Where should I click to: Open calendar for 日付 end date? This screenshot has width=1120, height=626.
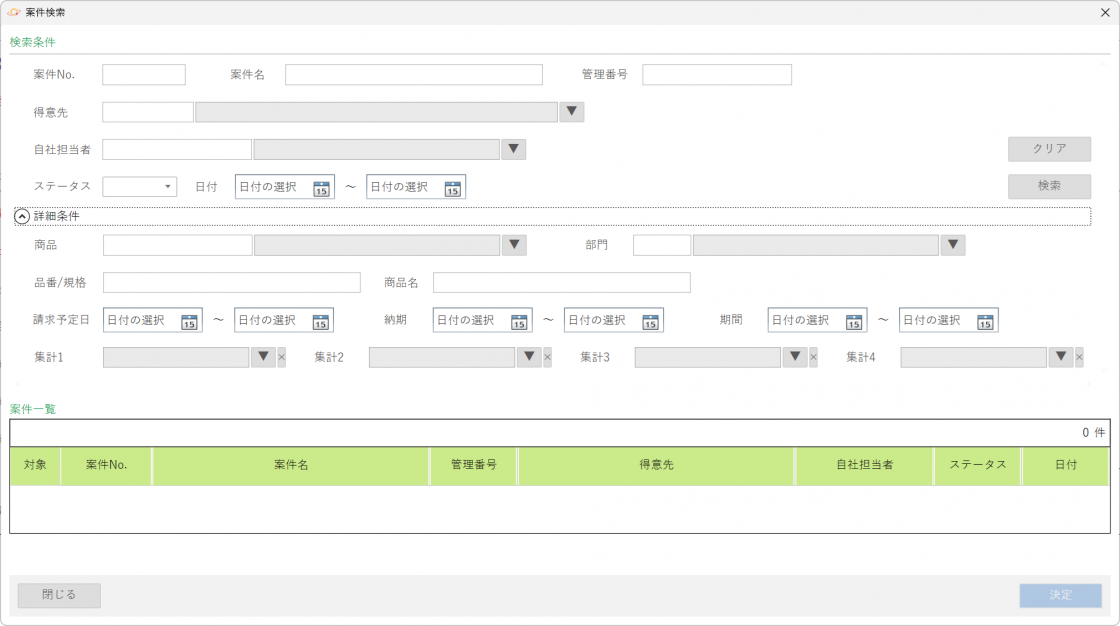(x=452, y=188)
